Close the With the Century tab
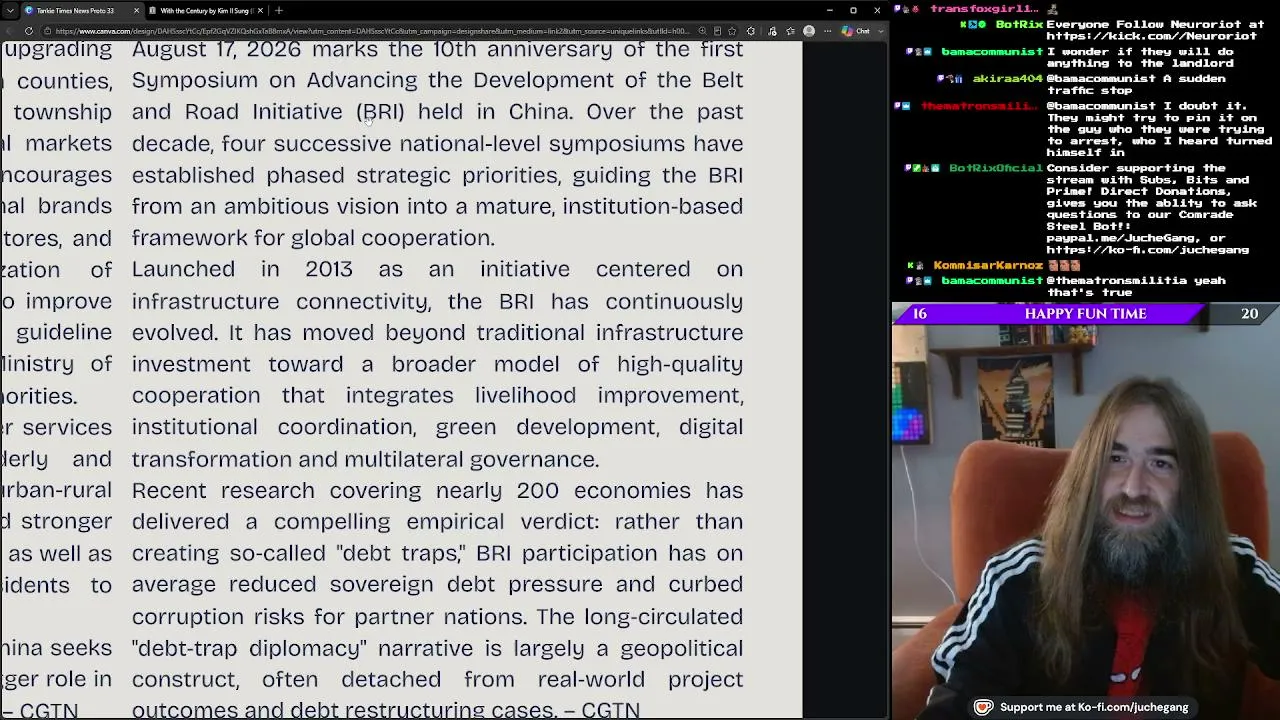This screenshot has width=1280, height=720. 260,10
